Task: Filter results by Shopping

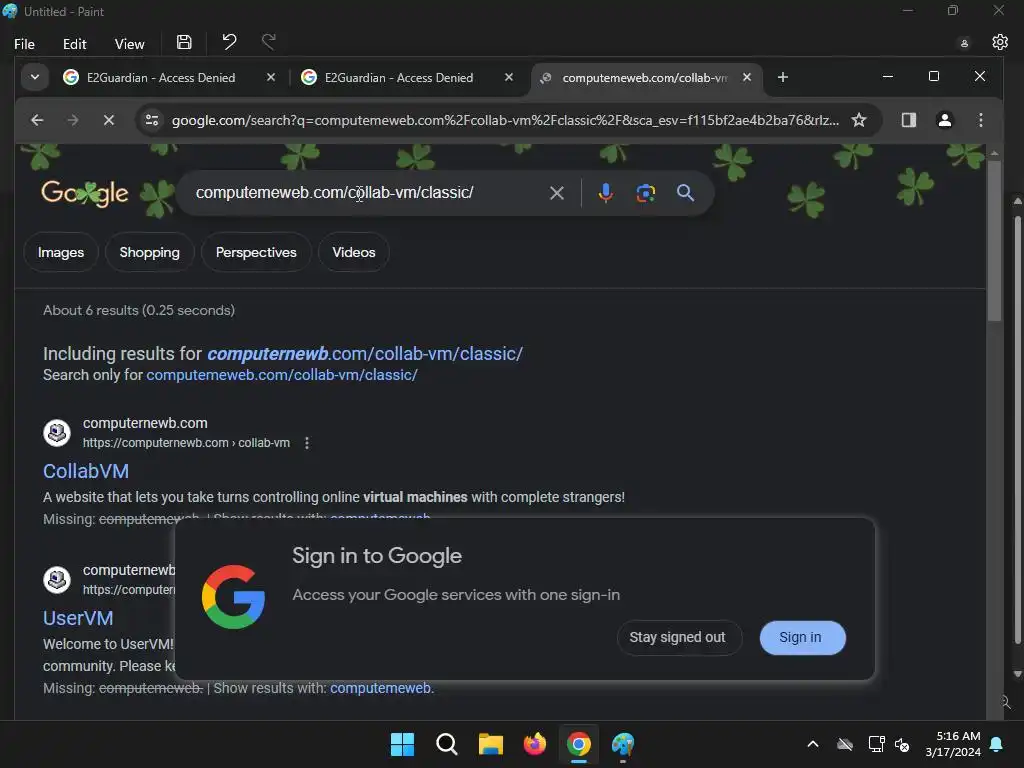Action: (150, 252)
